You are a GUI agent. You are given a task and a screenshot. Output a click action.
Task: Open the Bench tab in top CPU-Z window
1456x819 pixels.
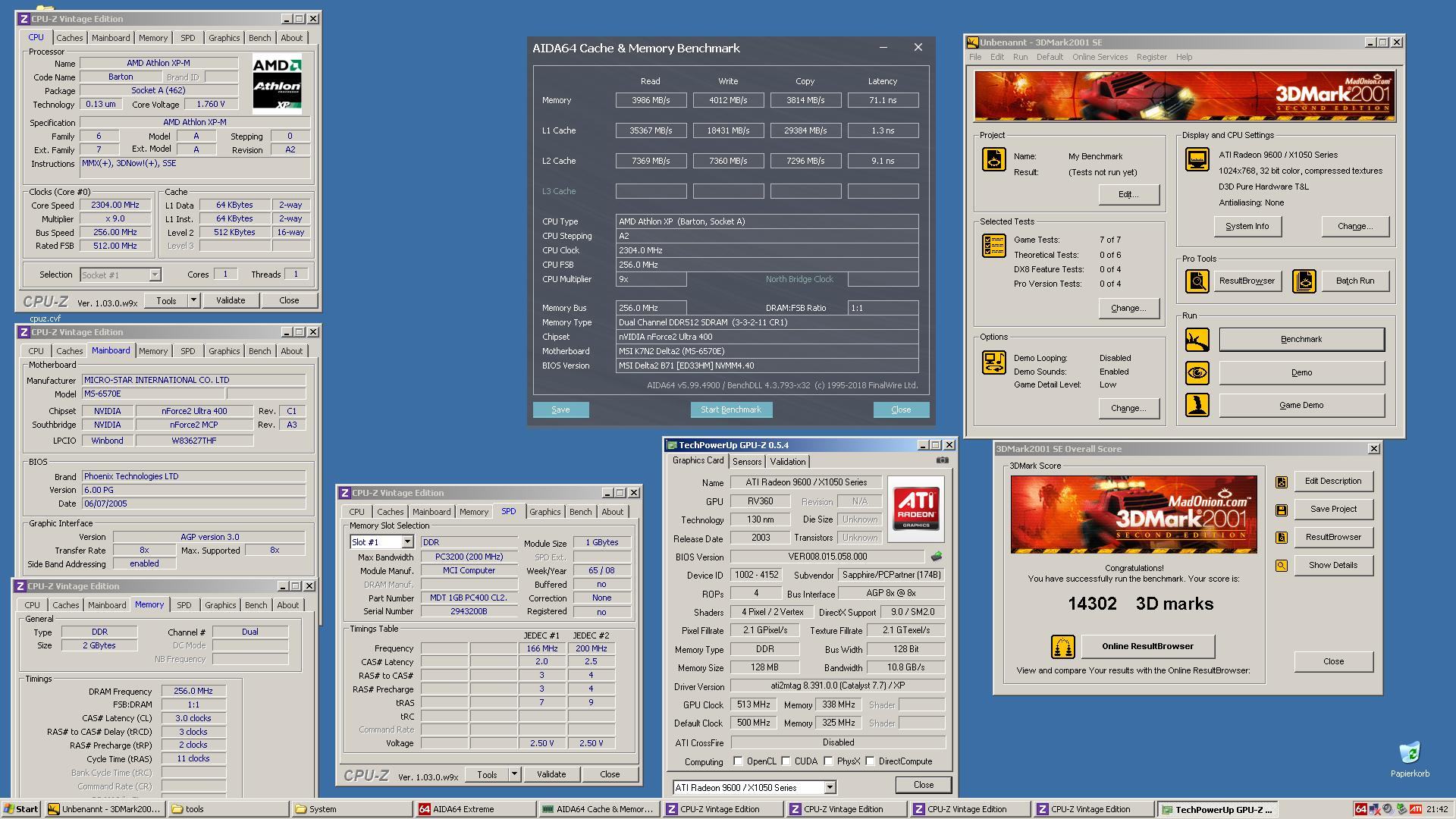pos(259,38)
